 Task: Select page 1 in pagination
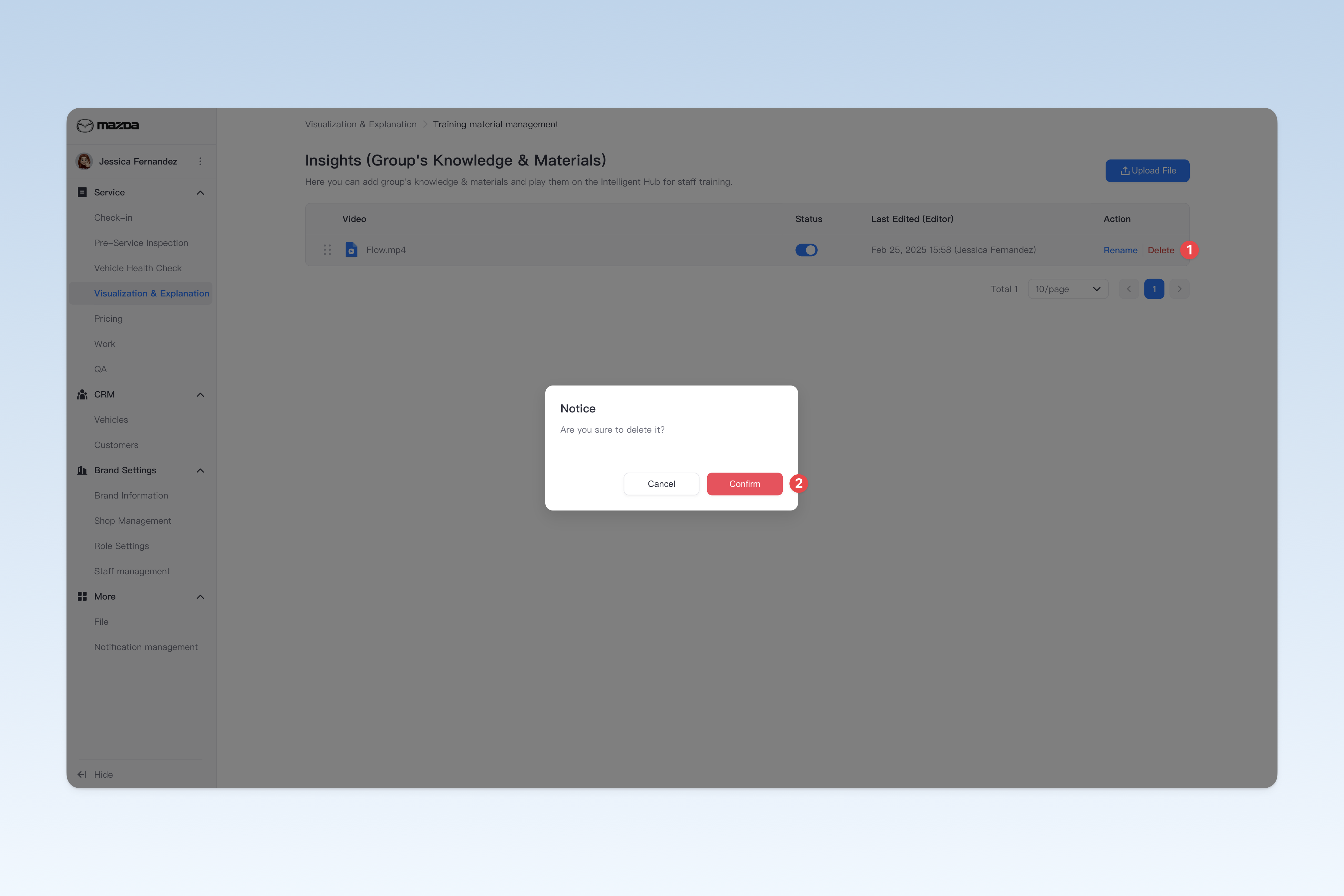[x=1154, y=289]
